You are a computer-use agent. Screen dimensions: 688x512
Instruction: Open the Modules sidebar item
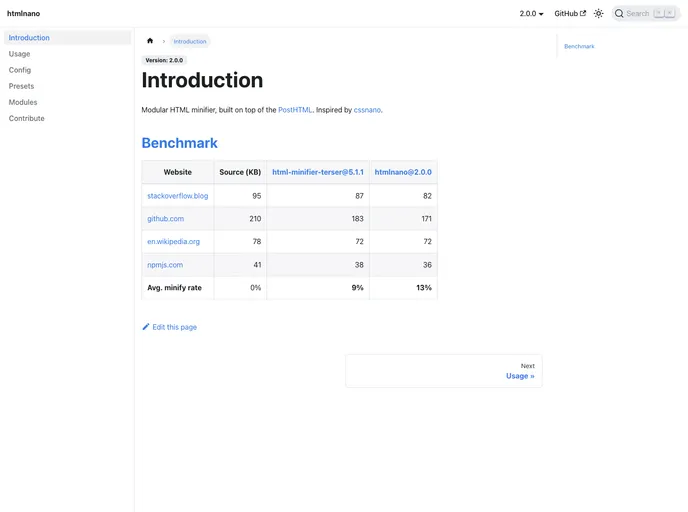pos(68,102)
